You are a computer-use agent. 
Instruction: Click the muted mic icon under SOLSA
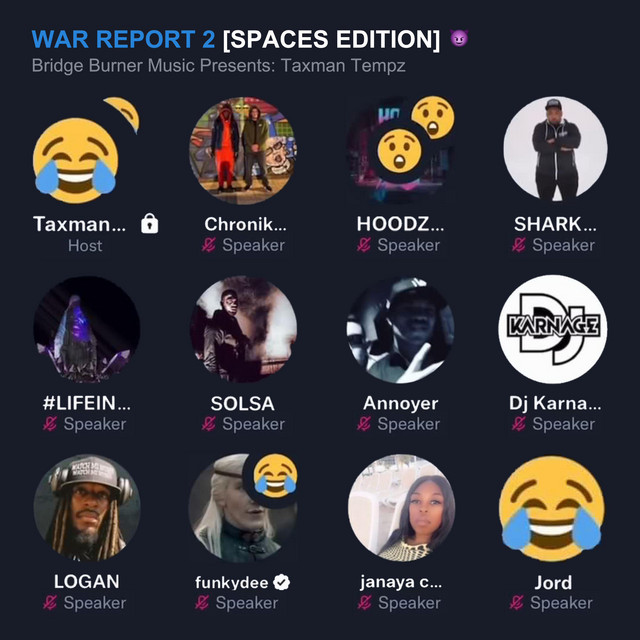coord(209,424)
